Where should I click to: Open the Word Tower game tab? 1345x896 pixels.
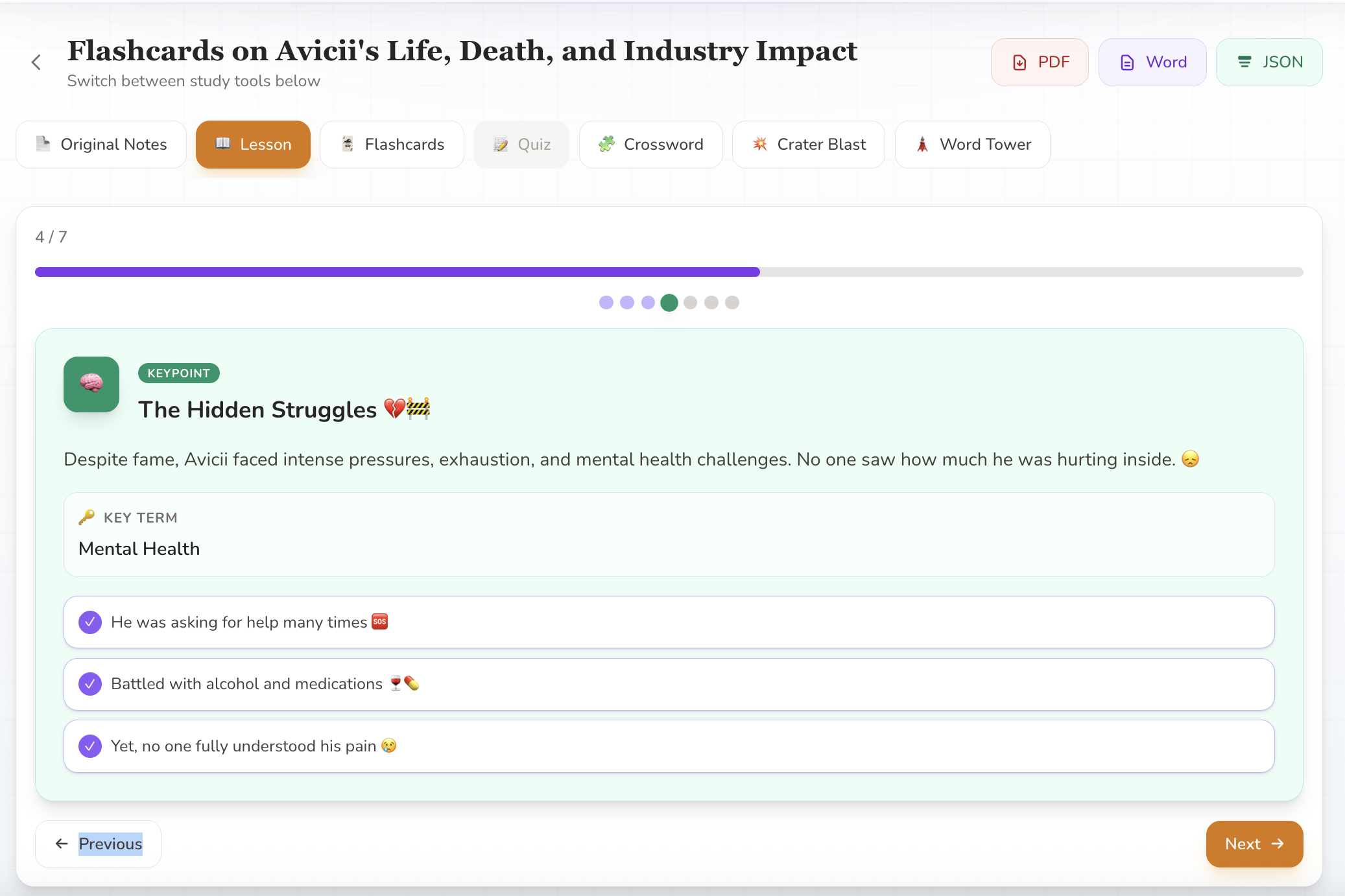(973, 145)
